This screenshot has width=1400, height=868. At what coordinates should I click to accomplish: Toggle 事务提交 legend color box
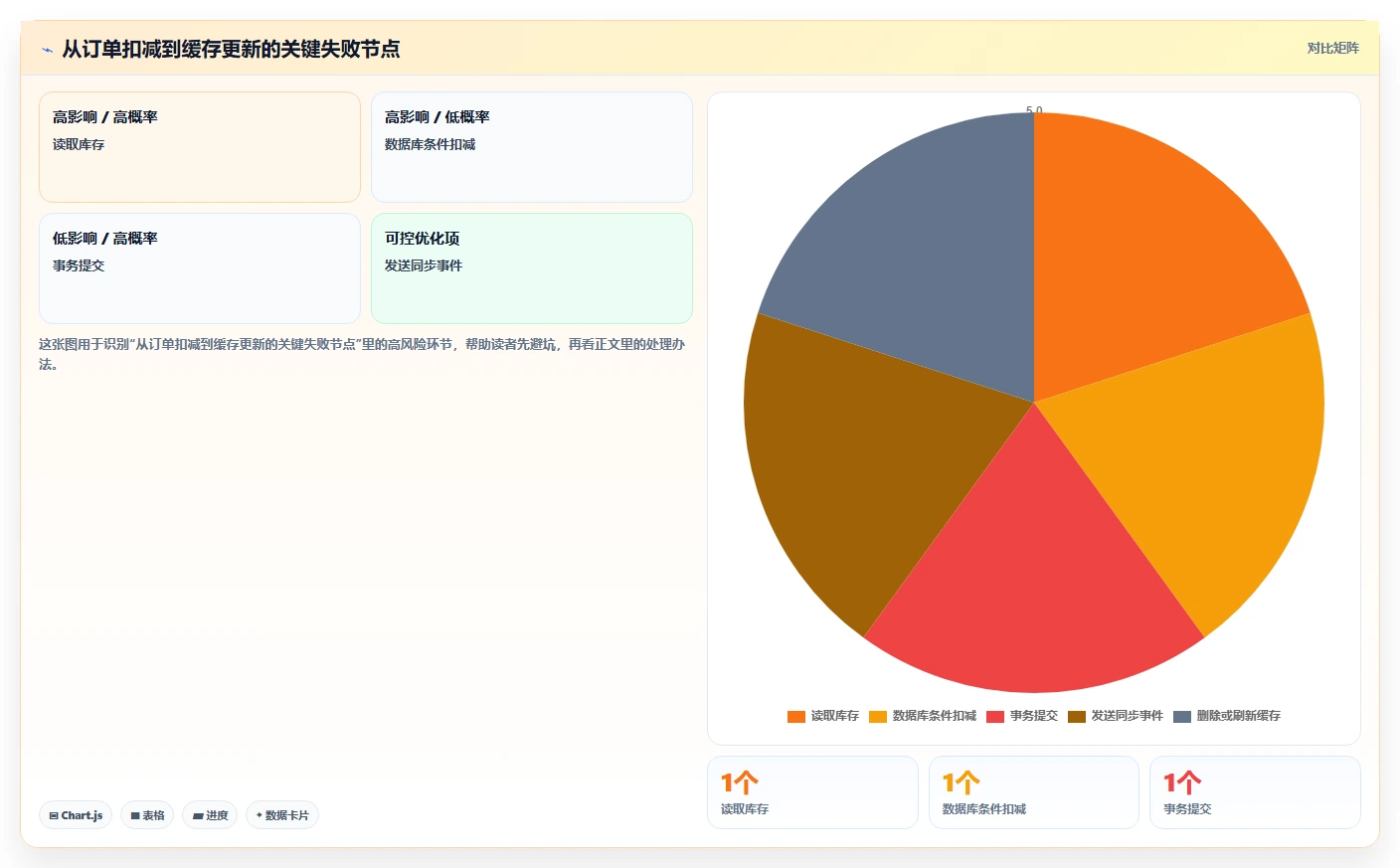pyautogui.click(x=995, y=716)
